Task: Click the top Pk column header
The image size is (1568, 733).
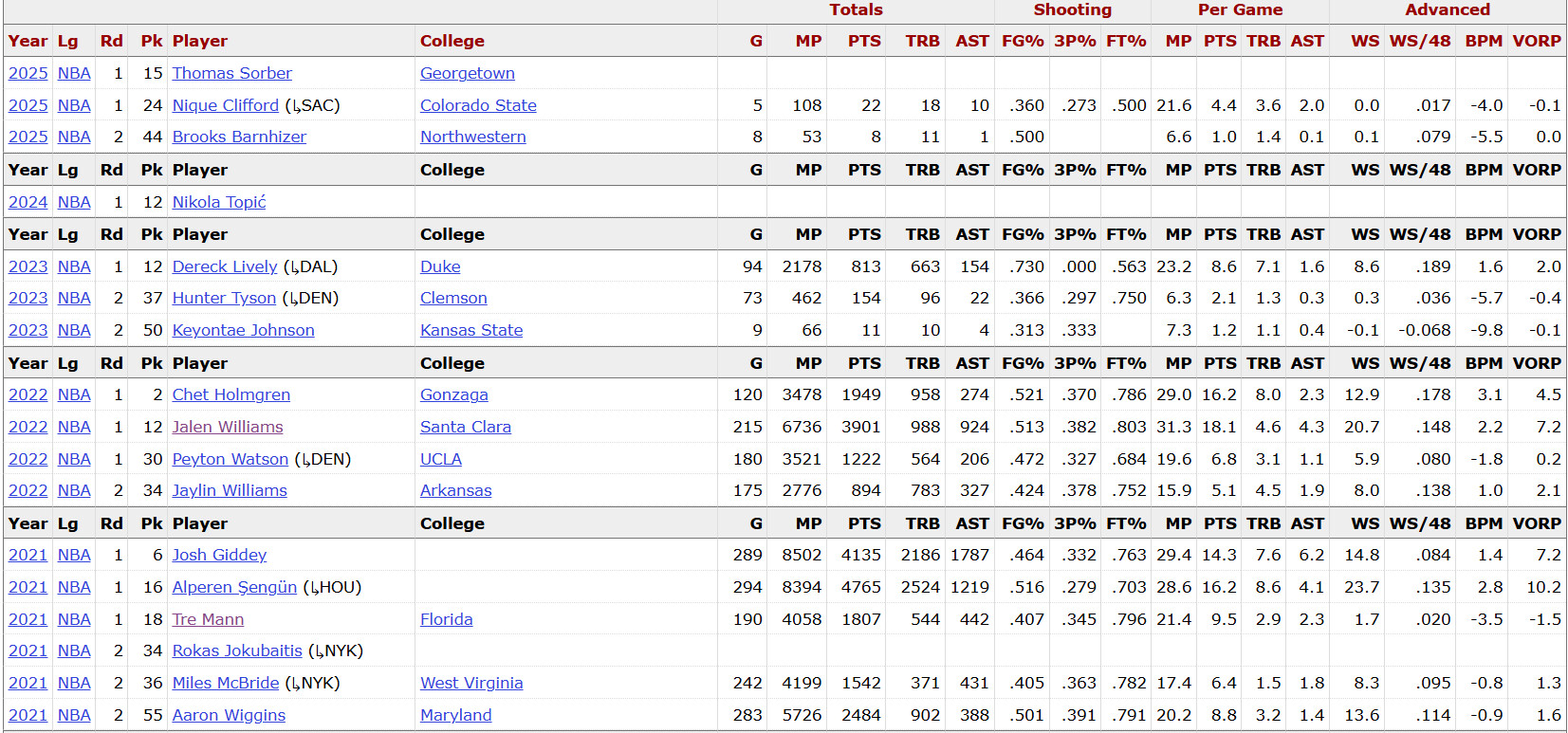Action: tap(152, 41)
